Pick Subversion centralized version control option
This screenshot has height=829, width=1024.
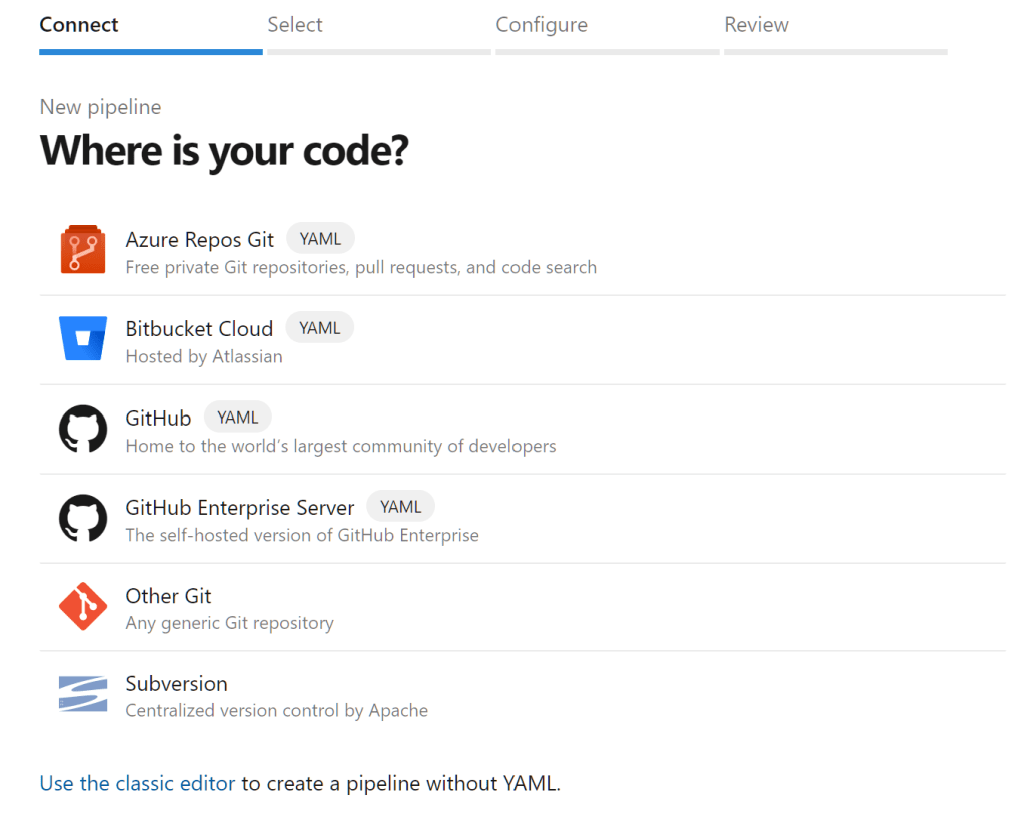(176, 684)
